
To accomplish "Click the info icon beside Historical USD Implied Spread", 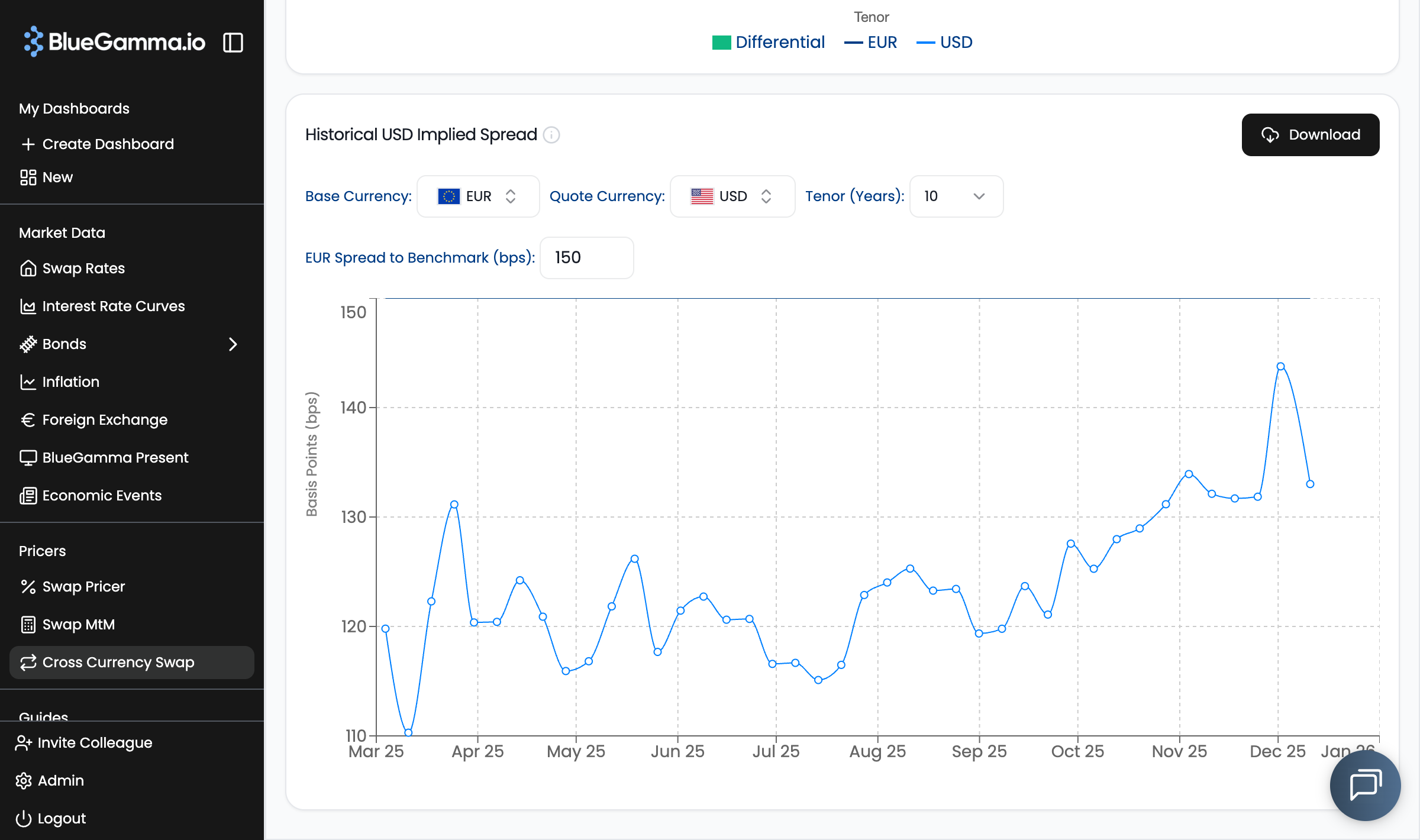I will click(551, 135).
